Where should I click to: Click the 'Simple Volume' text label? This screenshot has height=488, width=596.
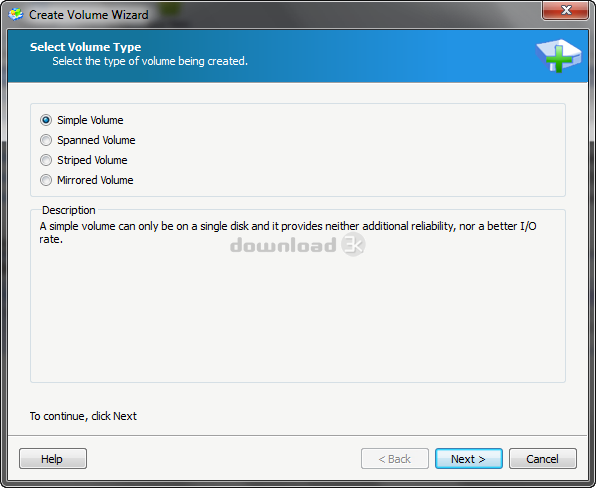[90, 120]
